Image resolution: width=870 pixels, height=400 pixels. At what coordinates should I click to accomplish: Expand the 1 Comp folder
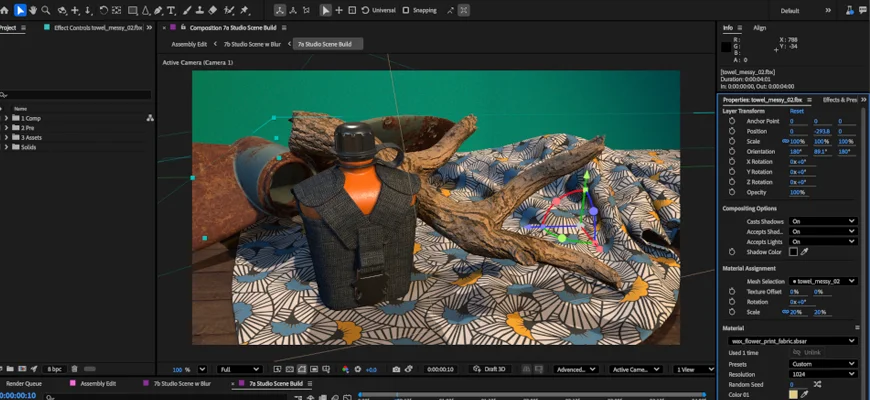(6, 118)
